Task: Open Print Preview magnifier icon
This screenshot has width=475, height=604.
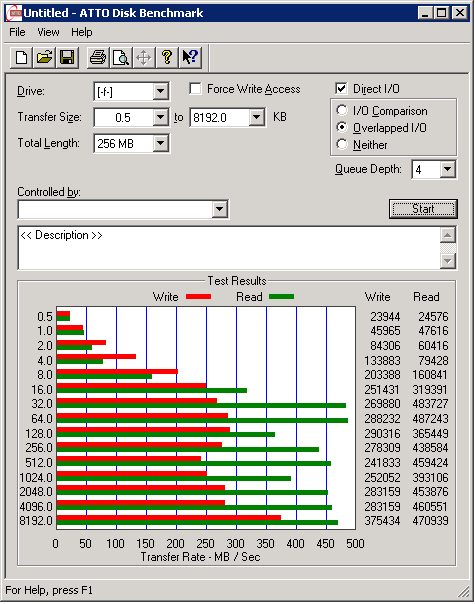Action: click(x=121, y=58)
